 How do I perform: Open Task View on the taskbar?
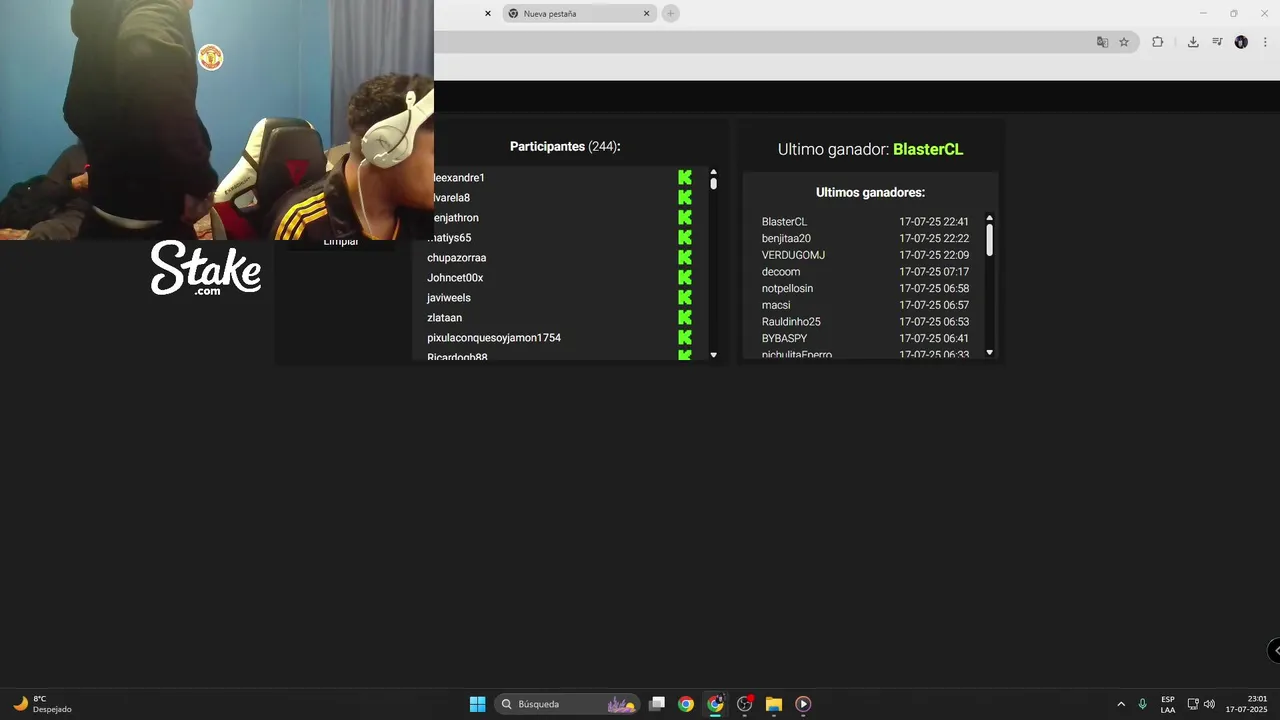pos(657,704)
